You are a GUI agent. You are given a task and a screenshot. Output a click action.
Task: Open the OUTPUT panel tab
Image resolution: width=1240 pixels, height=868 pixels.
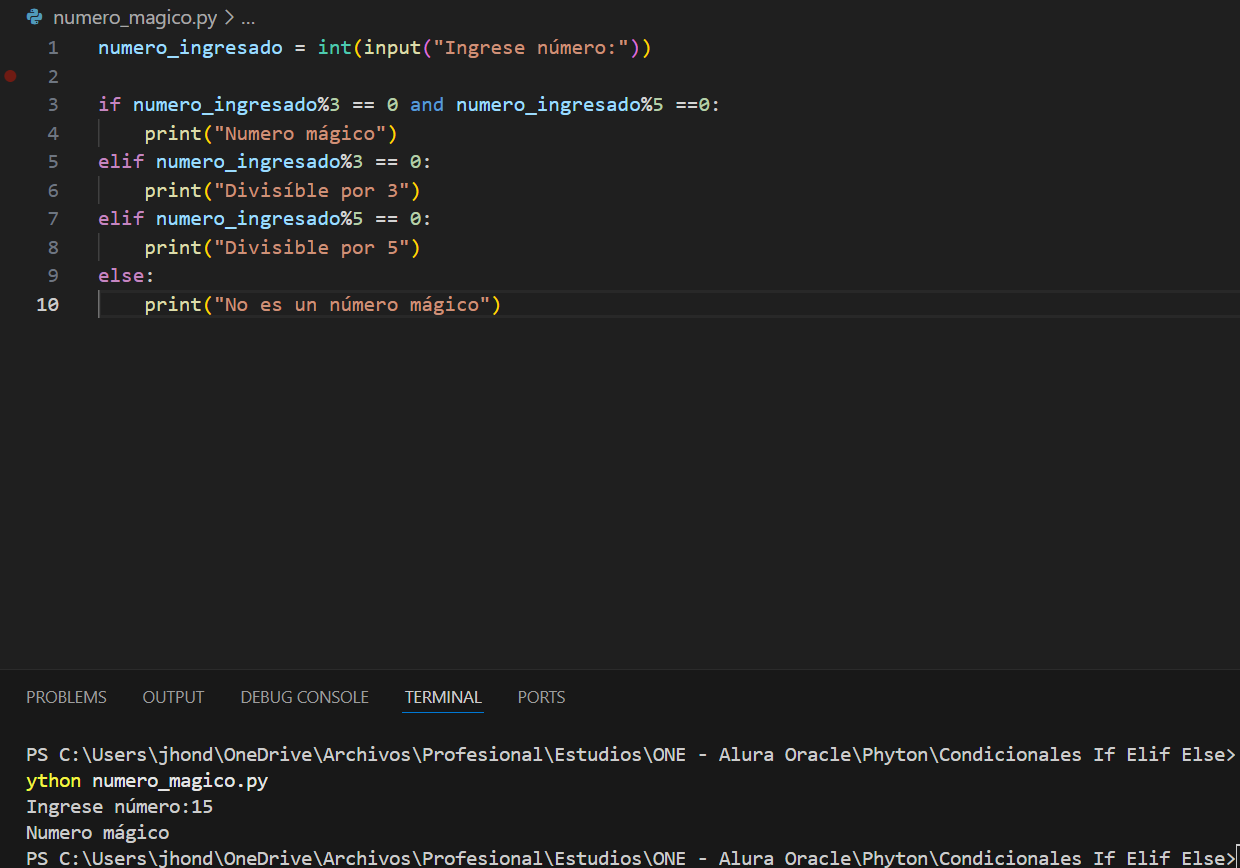pyautogui.click(x=173, y=697)
